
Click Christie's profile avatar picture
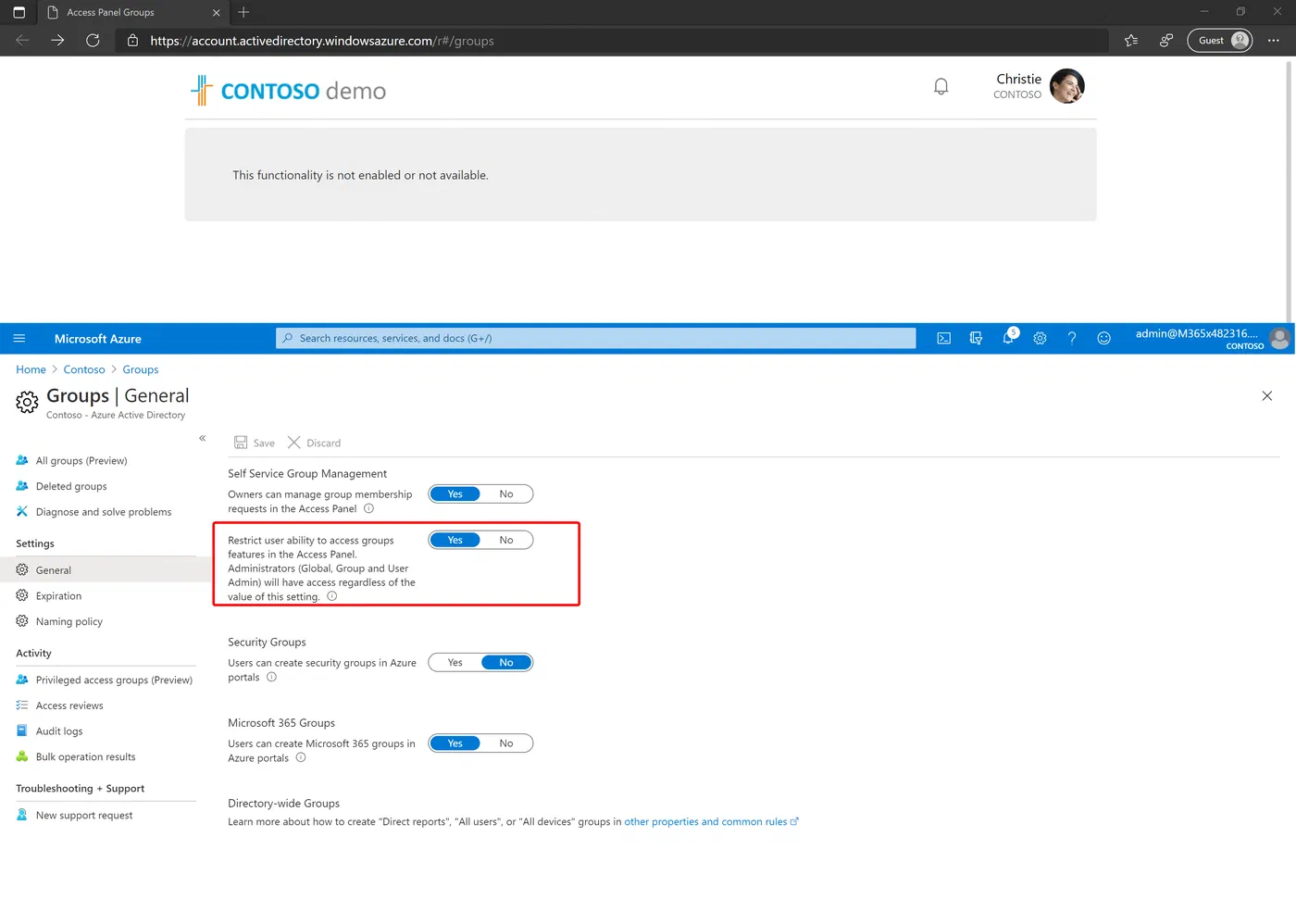1067,86
